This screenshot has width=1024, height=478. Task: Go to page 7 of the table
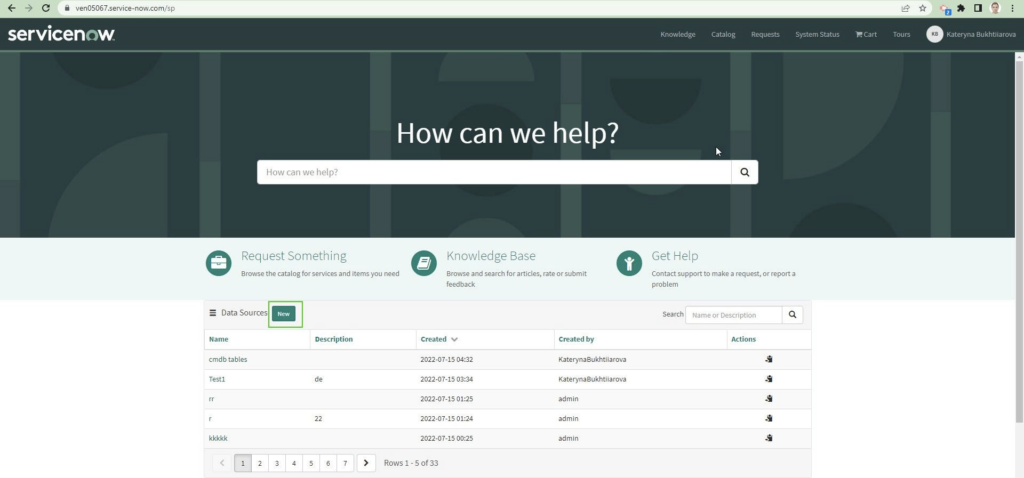345,463
